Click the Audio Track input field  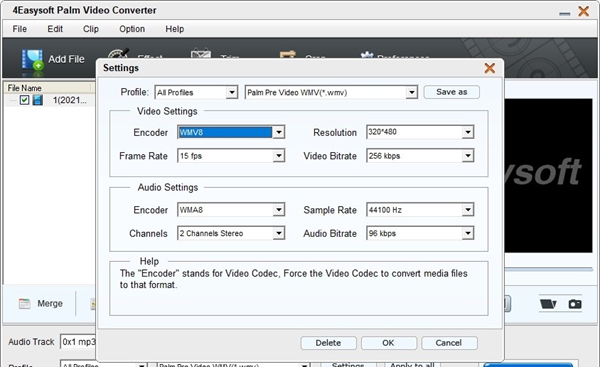pos(78,342)
